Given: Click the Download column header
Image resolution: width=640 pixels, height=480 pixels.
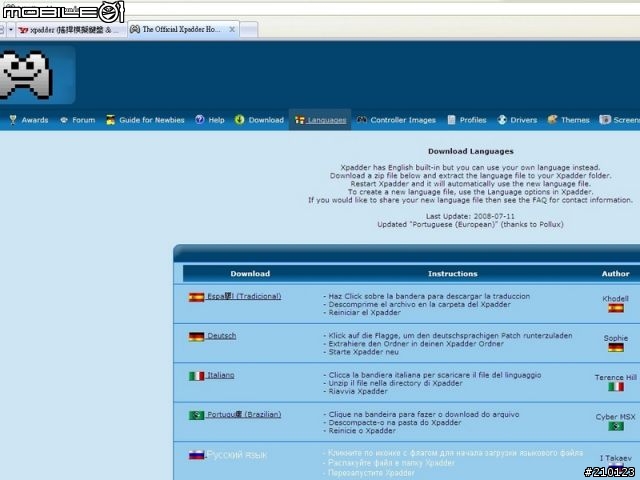Looking at the screenshot, I should [x=250, y=273].
